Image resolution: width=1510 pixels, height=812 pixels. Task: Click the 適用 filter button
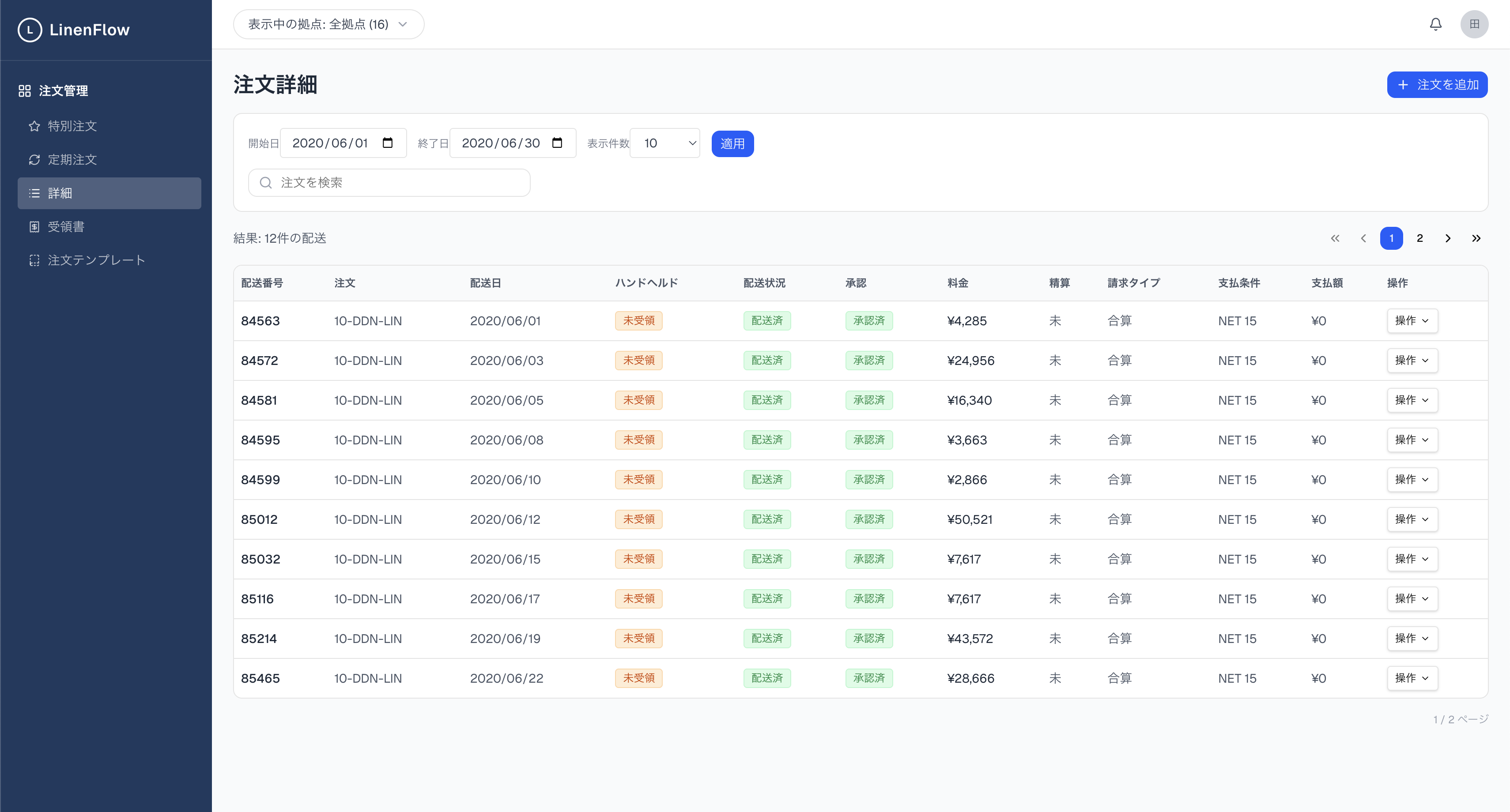[x=732, y=143]
